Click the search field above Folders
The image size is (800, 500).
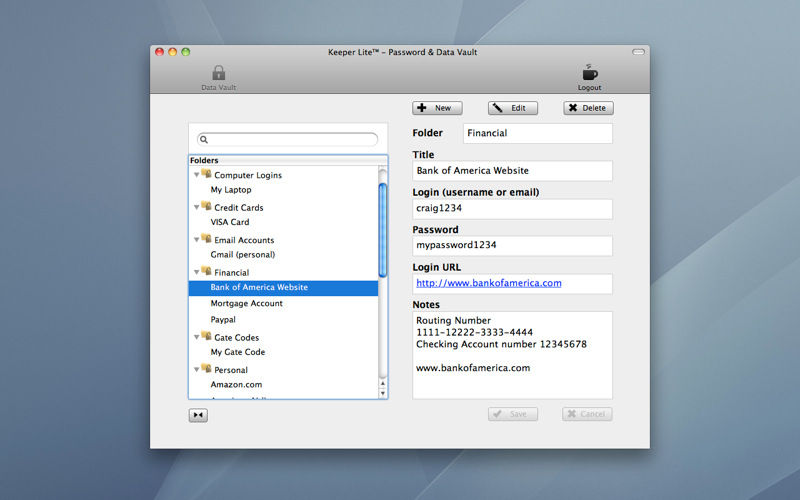tap(288, 139)
